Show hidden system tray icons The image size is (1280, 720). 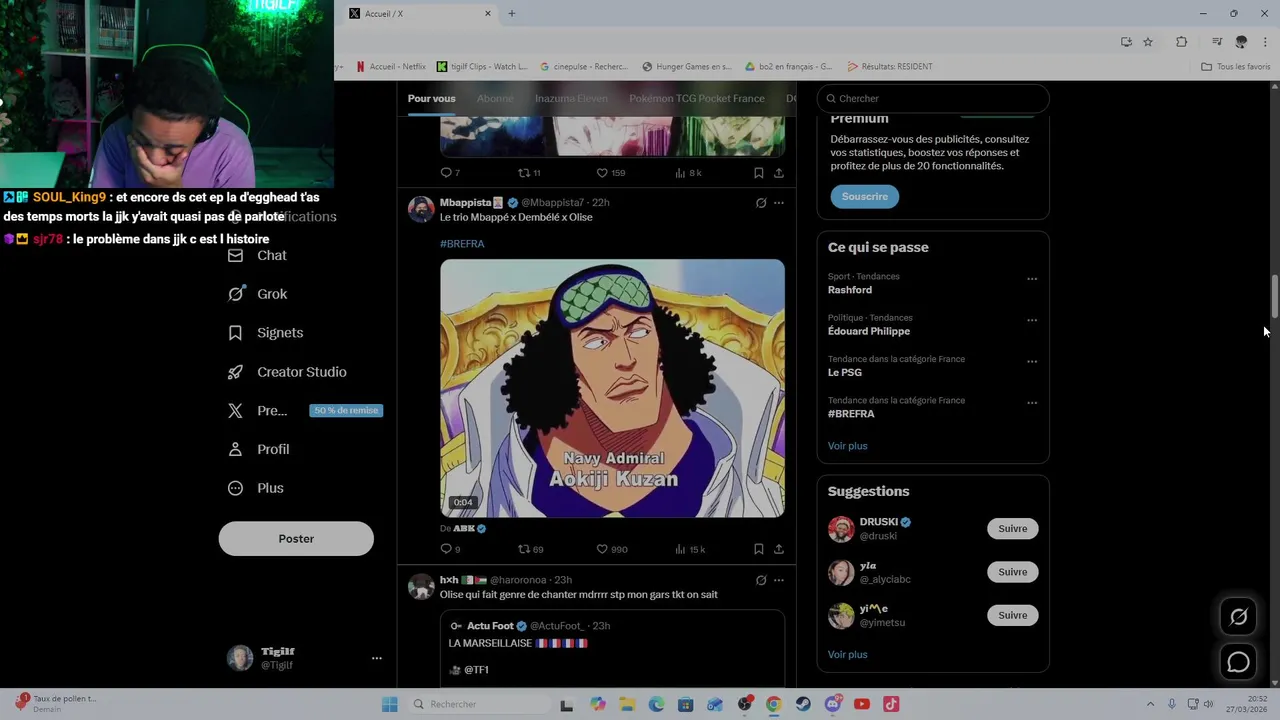click(1150, 704)
